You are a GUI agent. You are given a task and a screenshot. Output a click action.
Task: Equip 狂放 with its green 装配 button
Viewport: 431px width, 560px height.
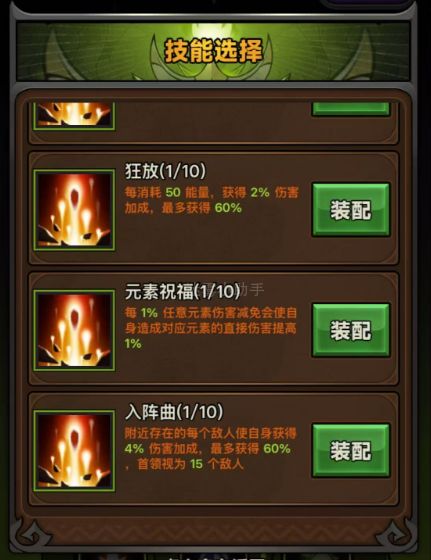click(x=351, y=210)
